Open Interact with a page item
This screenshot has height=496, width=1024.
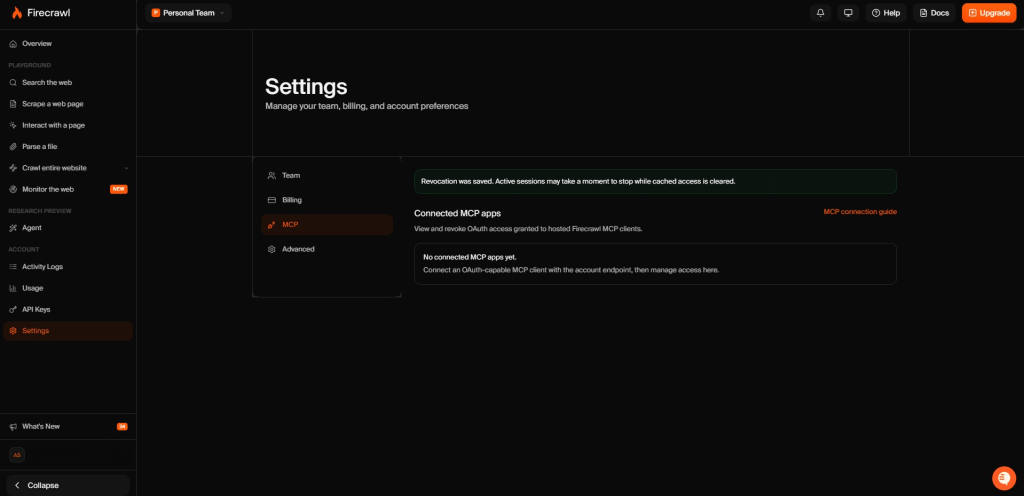point(68,125)
